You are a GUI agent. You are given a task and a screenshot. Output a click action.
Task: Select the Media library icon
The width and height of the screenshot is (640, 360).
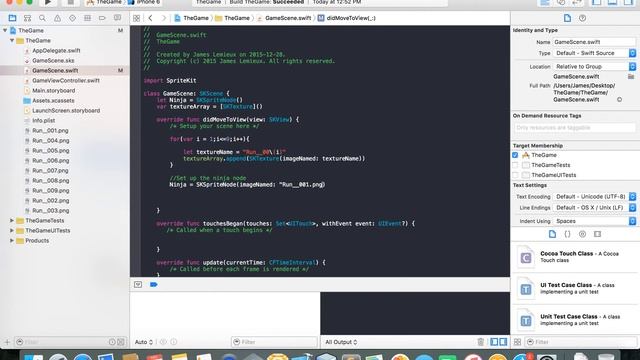point(598,234)
